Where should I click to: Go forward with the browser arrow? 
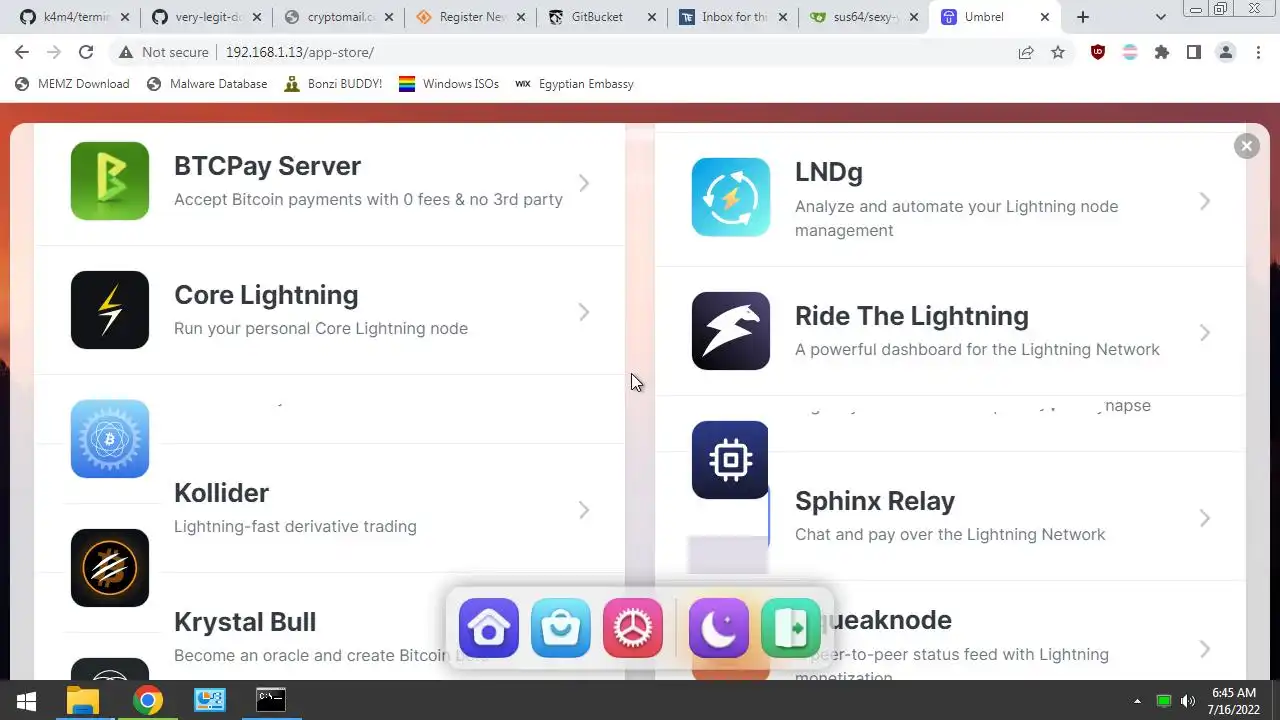point(54,52)
